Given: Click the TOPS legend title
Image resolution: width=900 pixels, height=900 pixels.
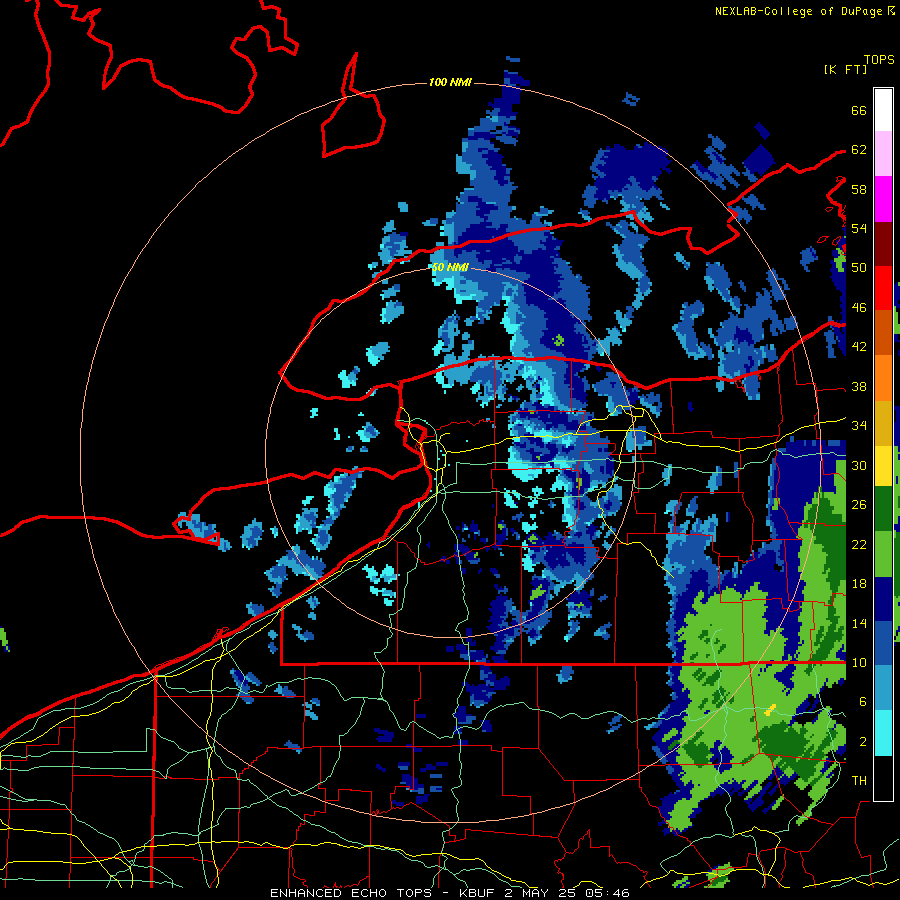Looking at the screenshot, I should 879,59.
